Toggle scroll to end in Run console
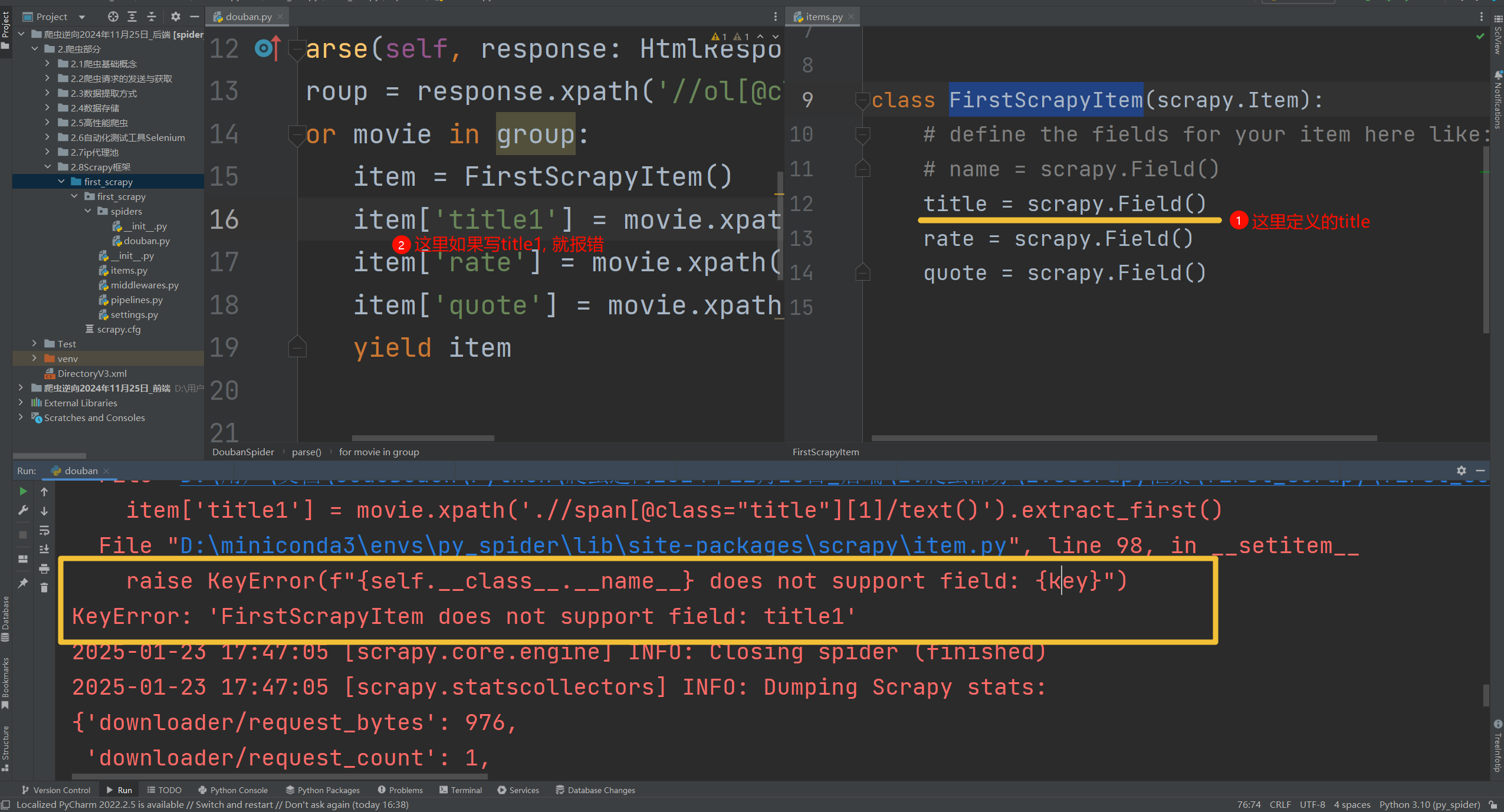The image size is (1504, 812). (x=44, y=549)
